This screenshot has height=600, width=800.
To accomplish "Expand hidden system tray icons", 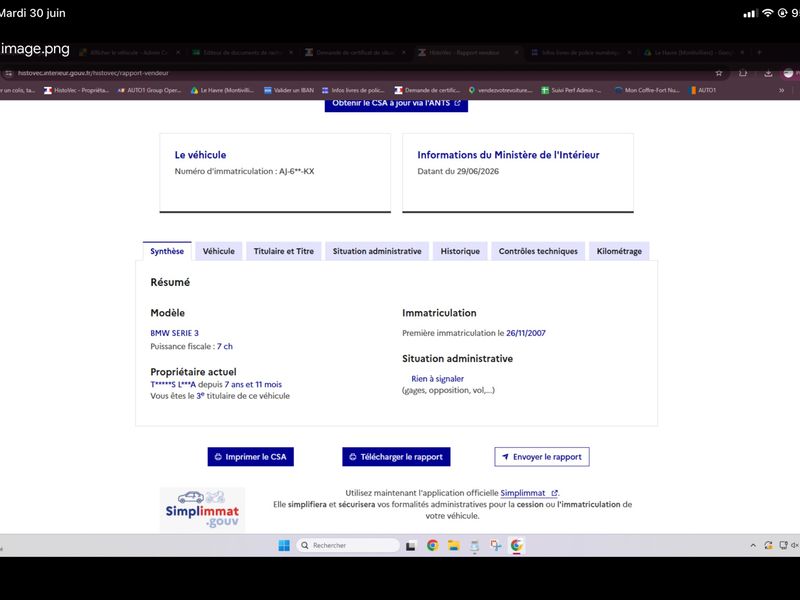I will [753, 545].
